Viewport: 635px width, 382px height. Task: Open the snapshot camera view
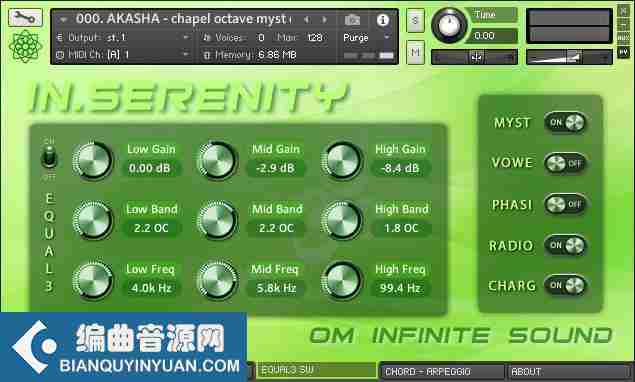pos(352,19)
